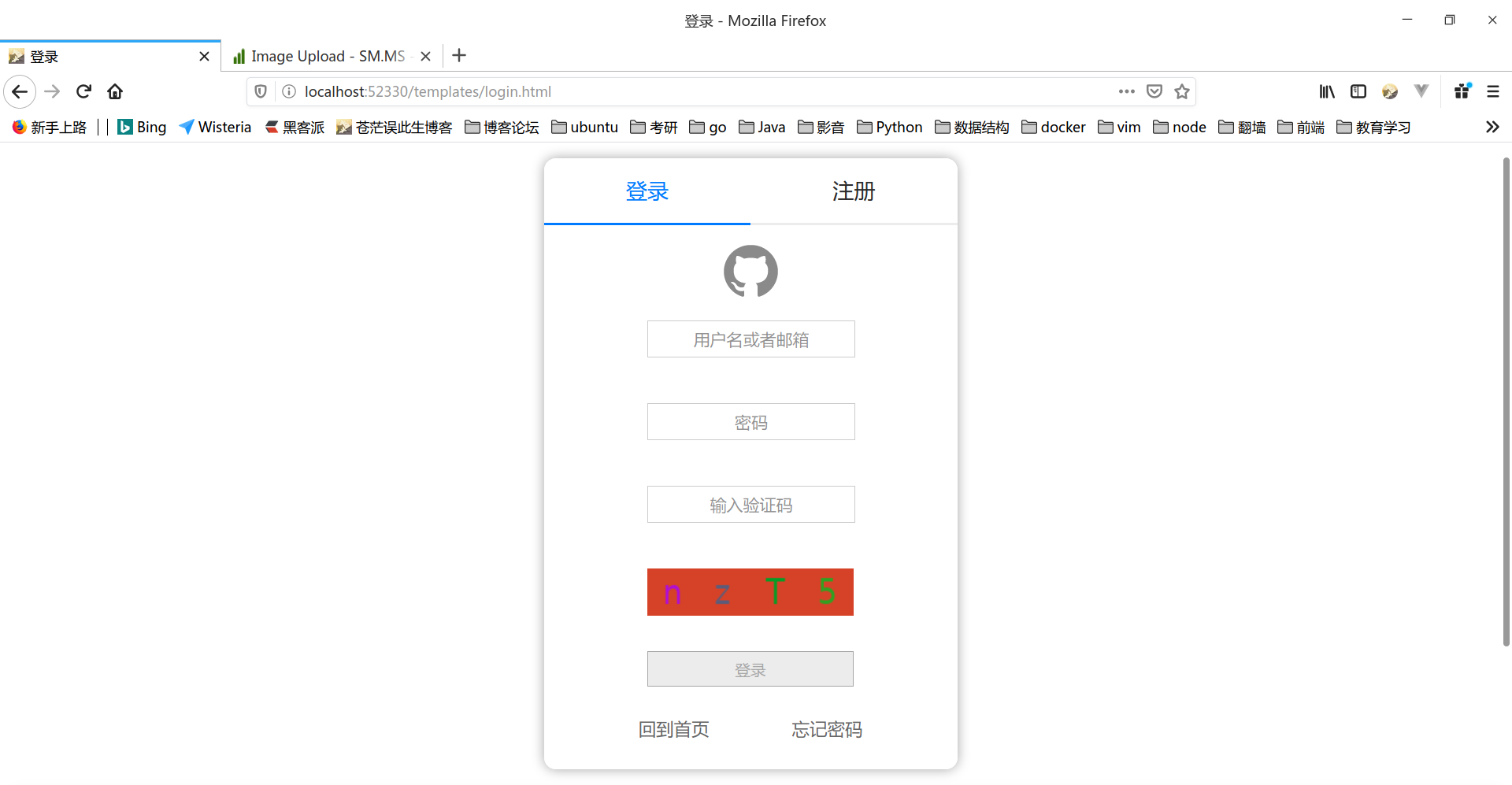
Task: Select the 登录 browser tab
Action: (x=110, y=56)
